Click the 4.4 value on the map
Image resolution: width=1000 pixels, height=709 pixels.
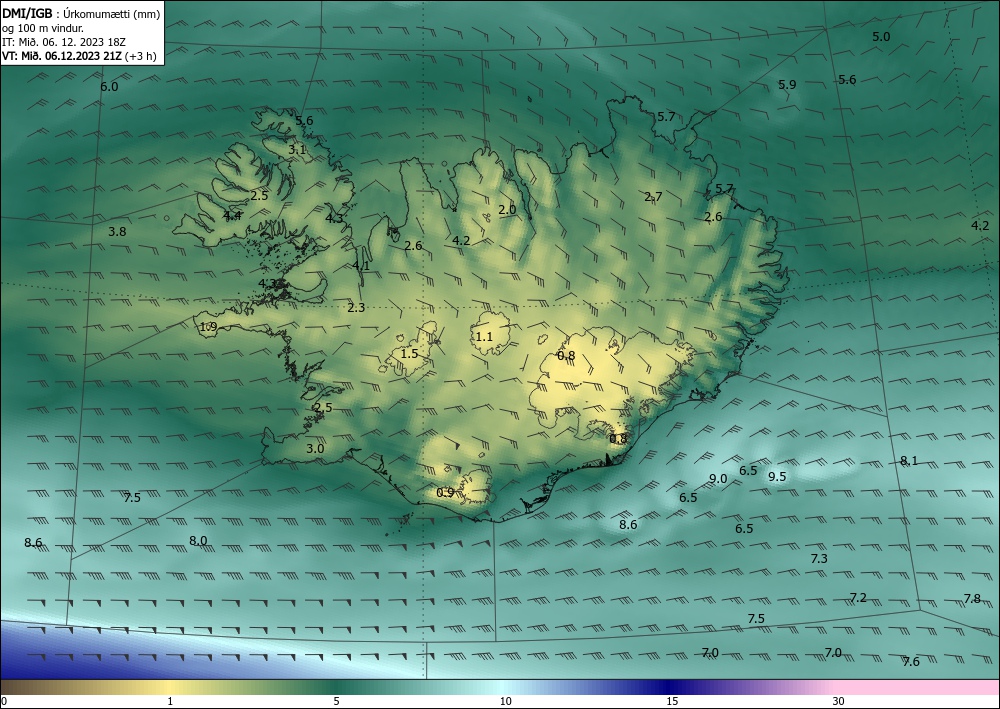click(232, 216)
